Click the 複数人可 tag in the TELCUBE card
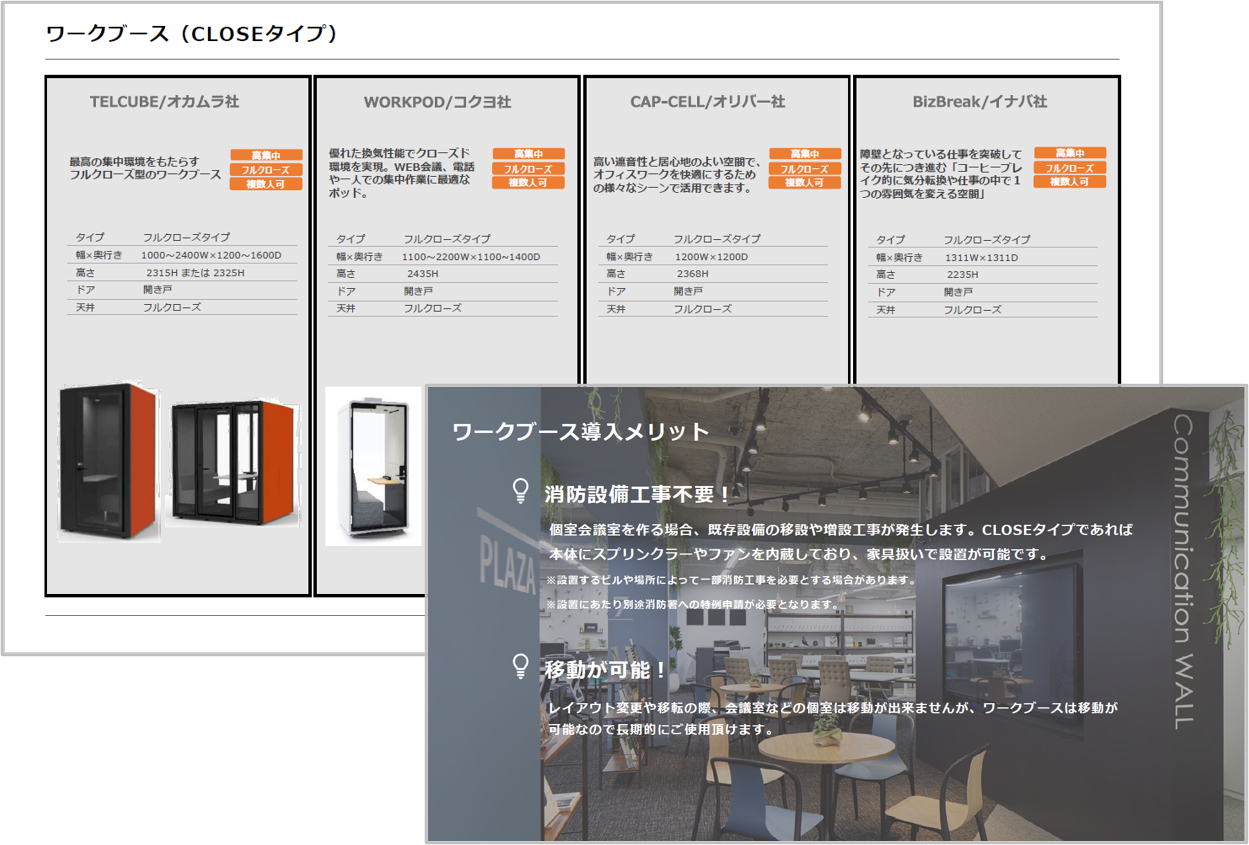1249x845 pixels. pos(266,184)
